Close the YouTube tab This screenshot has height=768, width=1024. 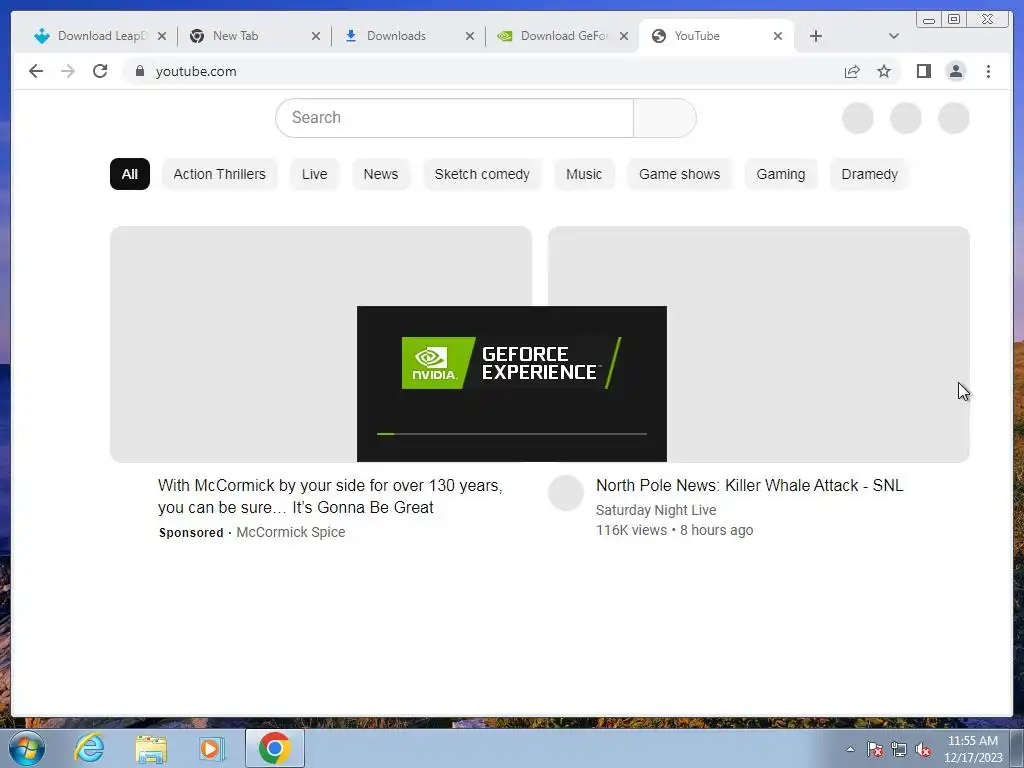(778, 36)
